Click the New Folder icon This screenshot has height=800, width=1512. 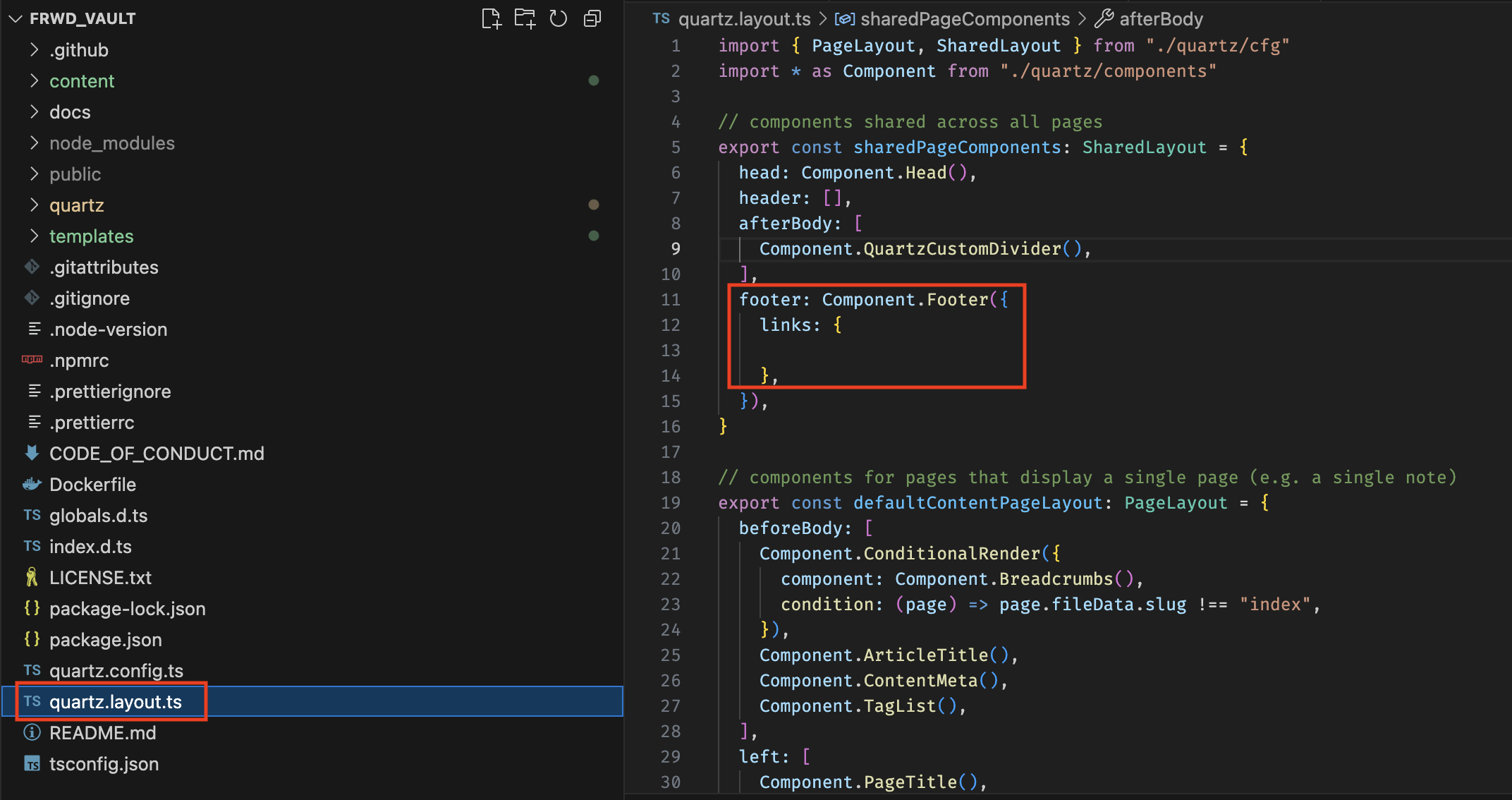coord(525,19)
